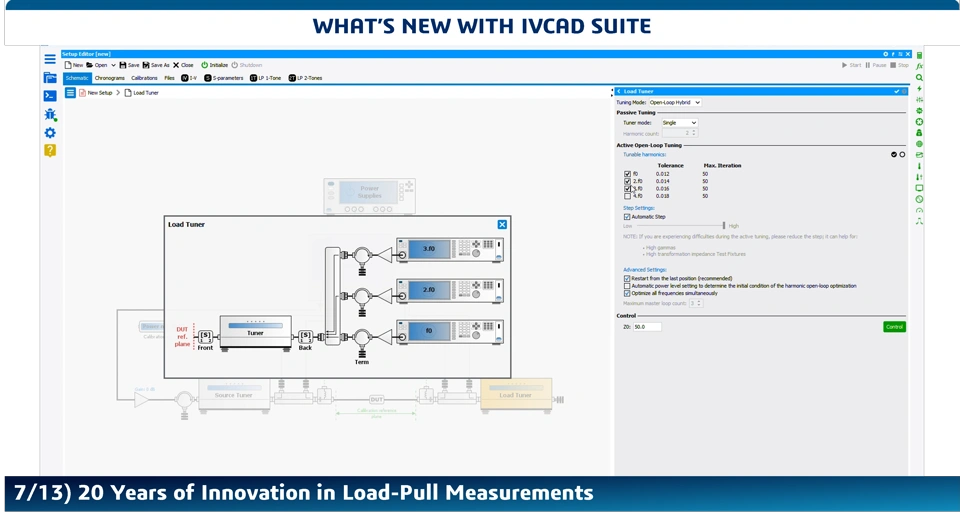Image resolution: width=960 pixels, height=520 pixels.
Task: Open the yellow help question mark icon
Action: [x=50, y=151]
